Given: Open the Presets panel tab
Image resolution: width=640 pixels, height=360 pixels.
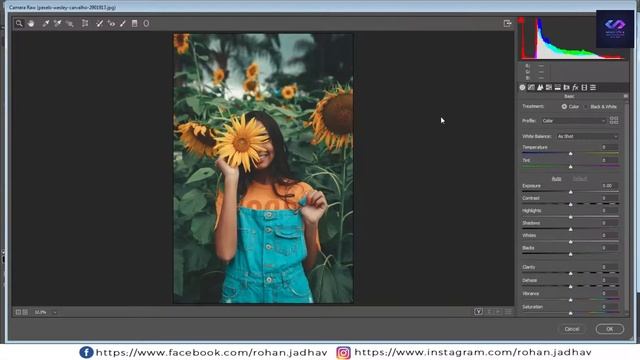Looking at the screenshot, I should [x=593, y=87].
